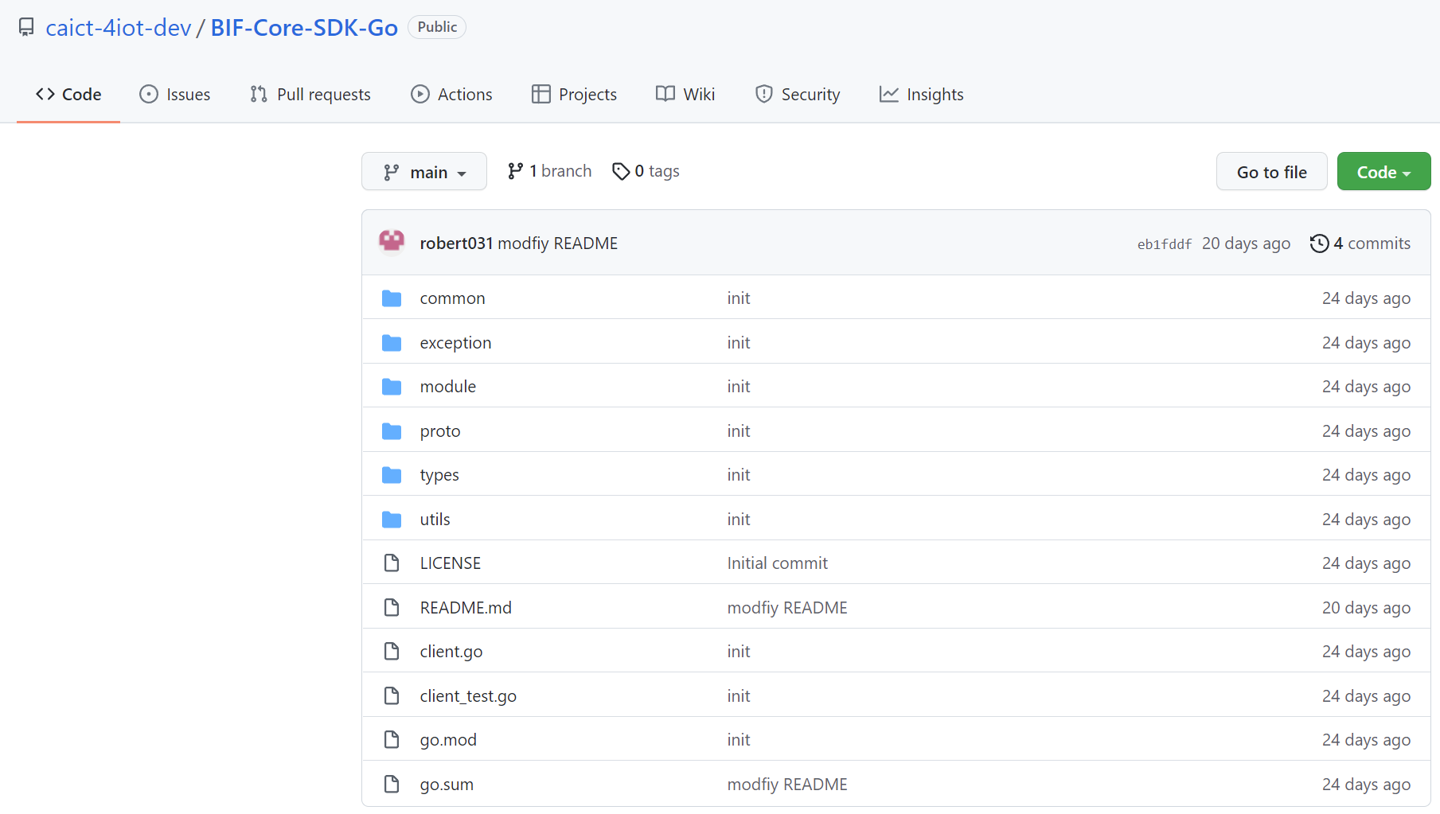
Task: Open the go.sum file
Action: (x=447, y=784)
